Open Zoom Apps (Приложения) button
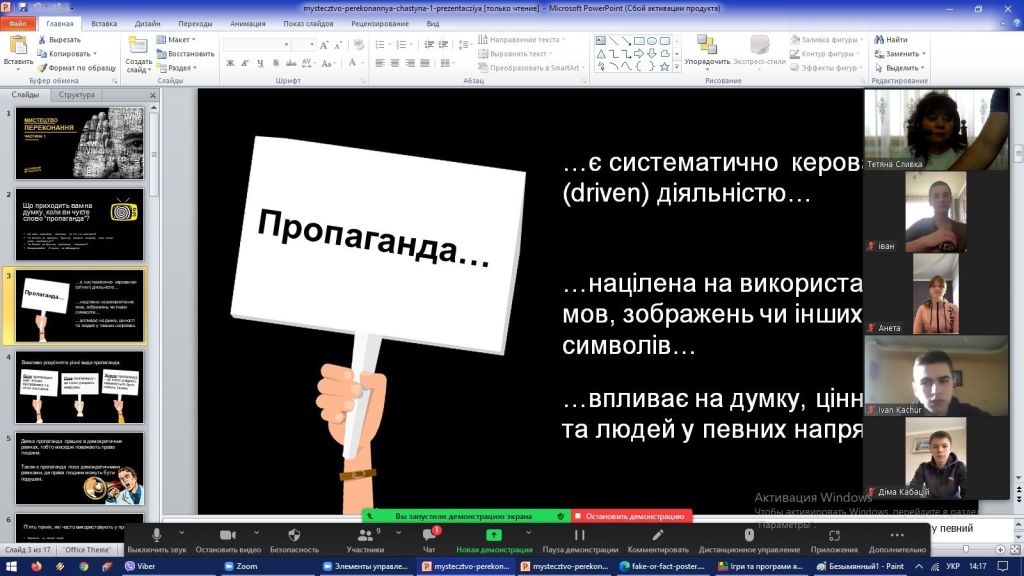The width and height of the screenshot is (1024, 576). tap(834, 540)
